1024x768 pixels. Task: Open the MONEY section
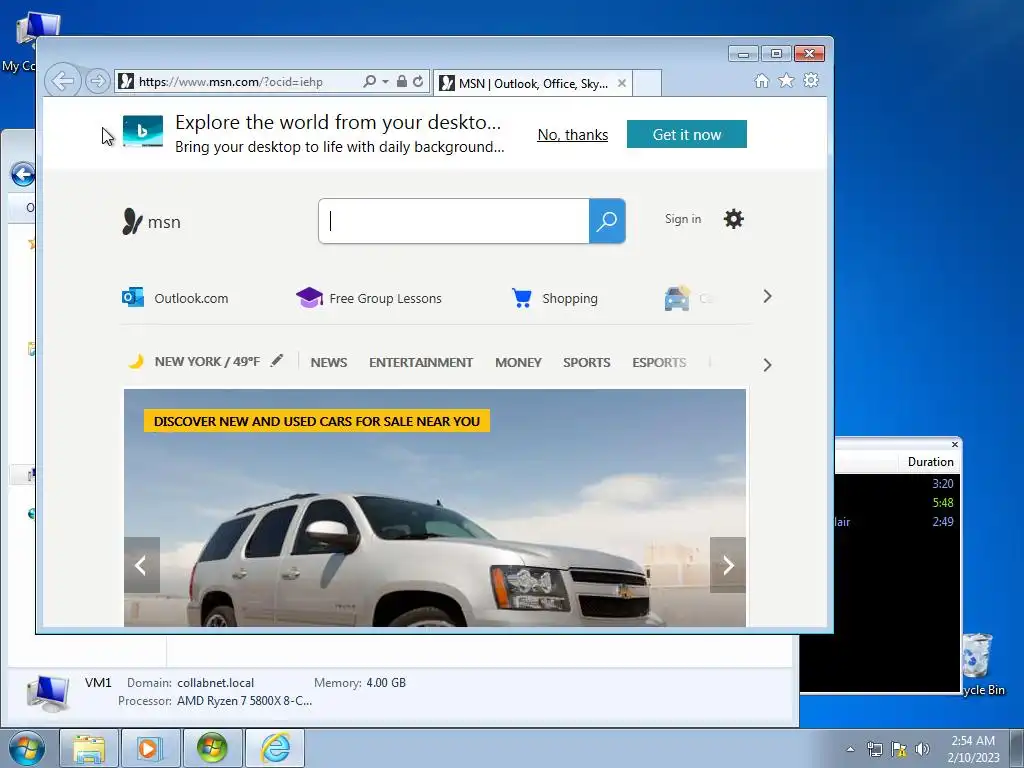pos(518,362)
